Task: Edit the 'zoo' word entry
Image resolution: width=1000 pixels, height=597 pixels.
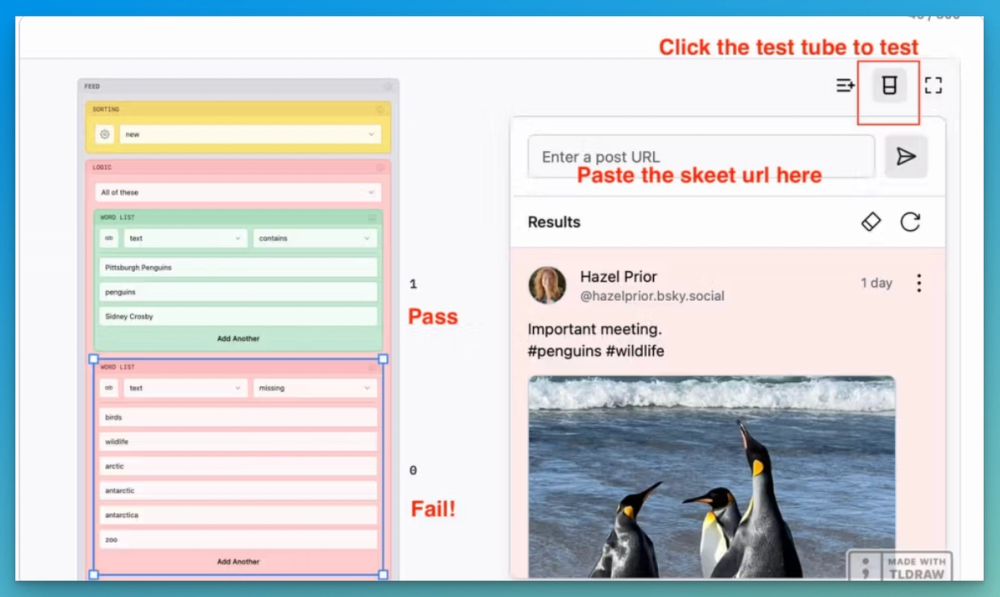Action: coord(238,540)
